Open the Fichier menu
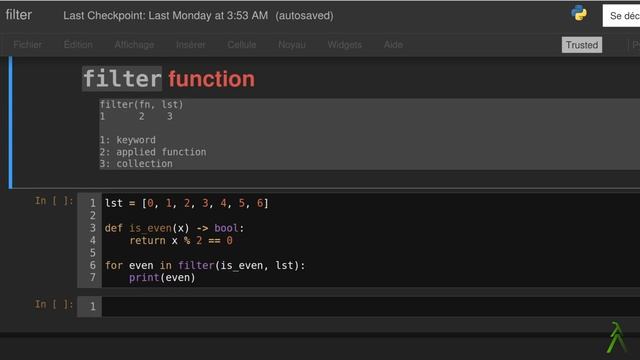Viewport: 640px width, 360px height. (27, 45)
